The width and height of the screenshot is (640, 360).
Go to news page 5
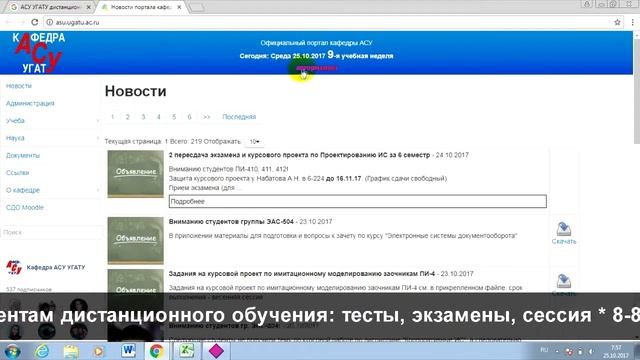174,117
